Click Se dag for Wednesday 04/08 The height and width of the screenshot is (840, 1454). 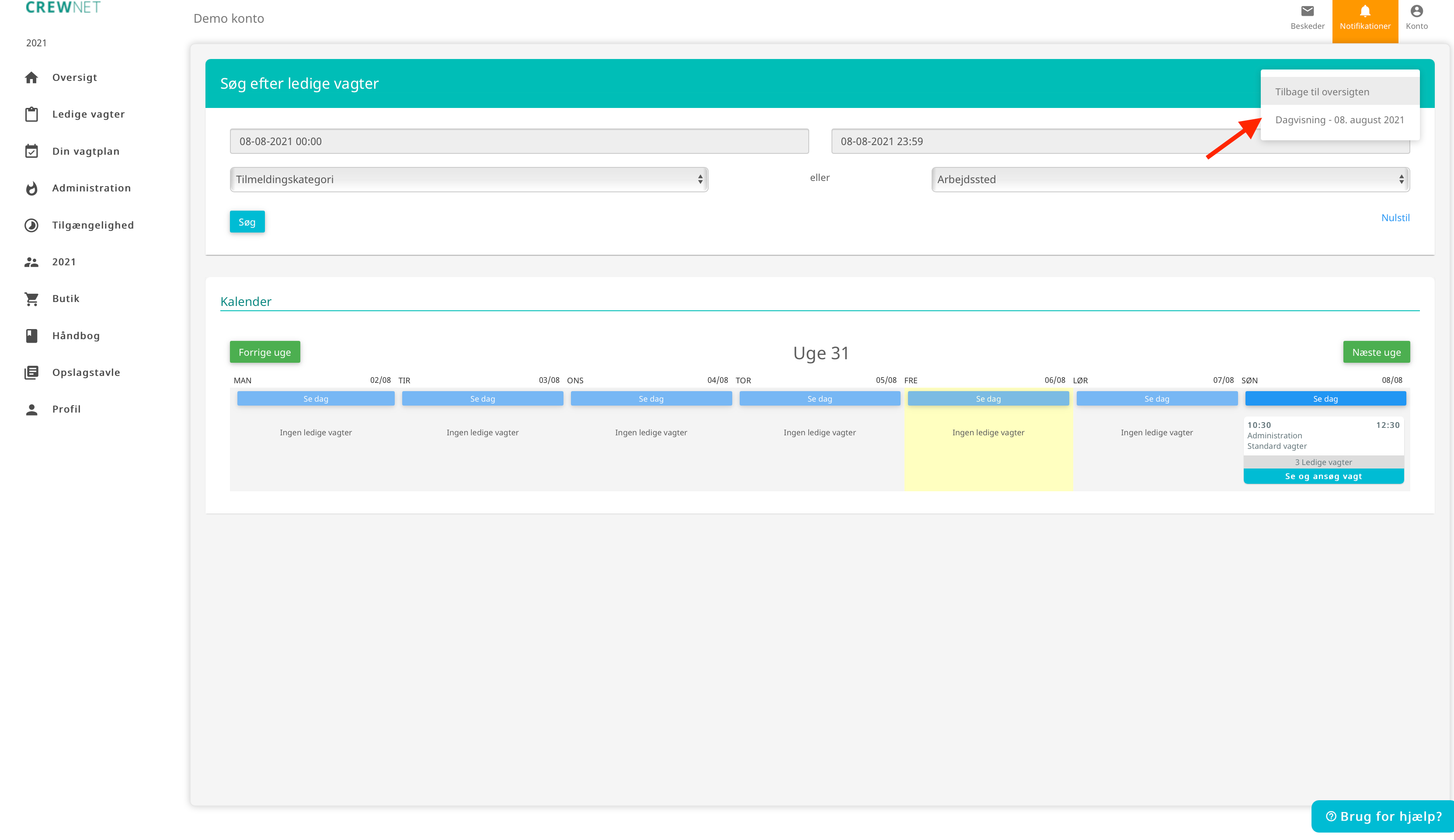point(651,399)
